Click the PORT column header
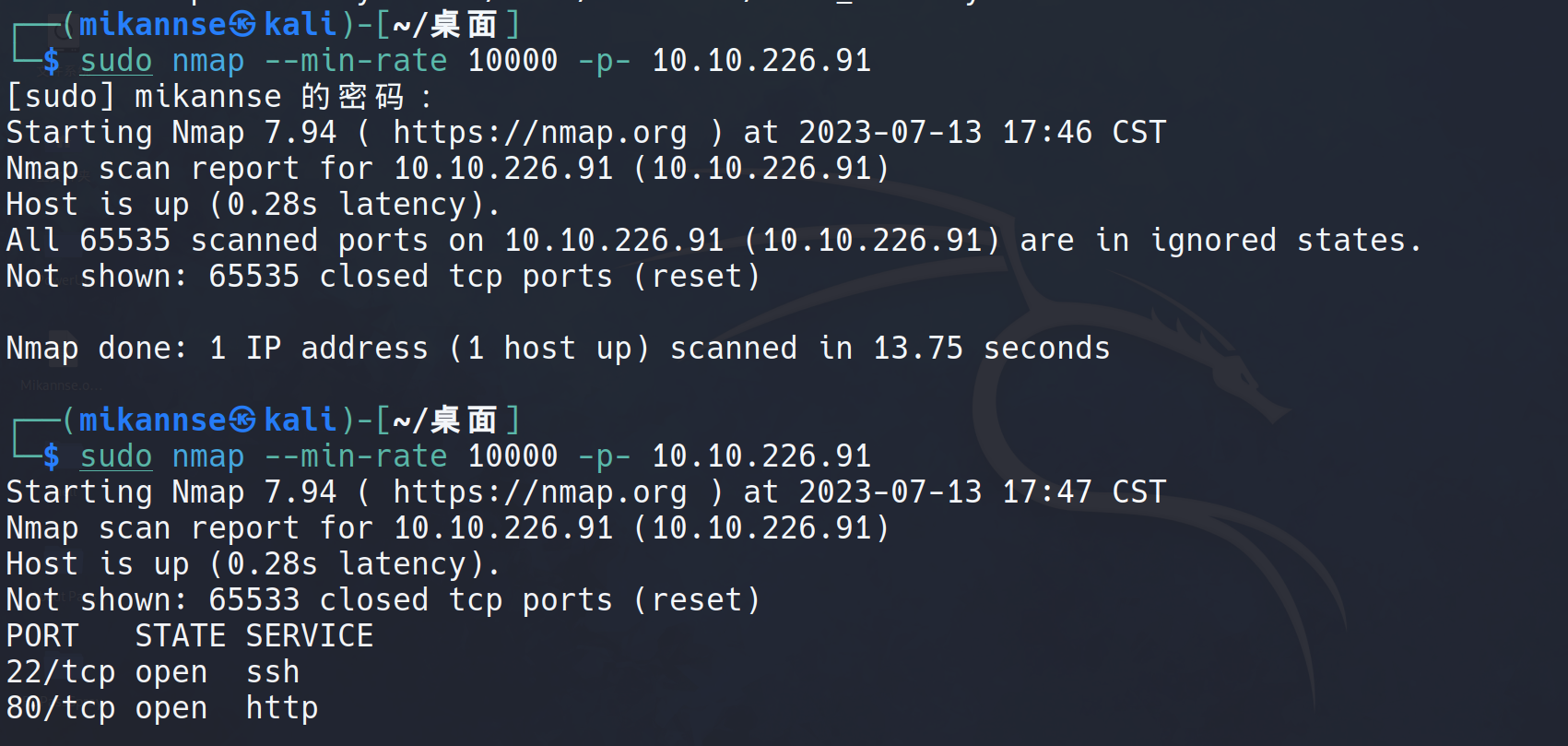The height and width of the screenshot is (746, 1568). coord(42,636)
